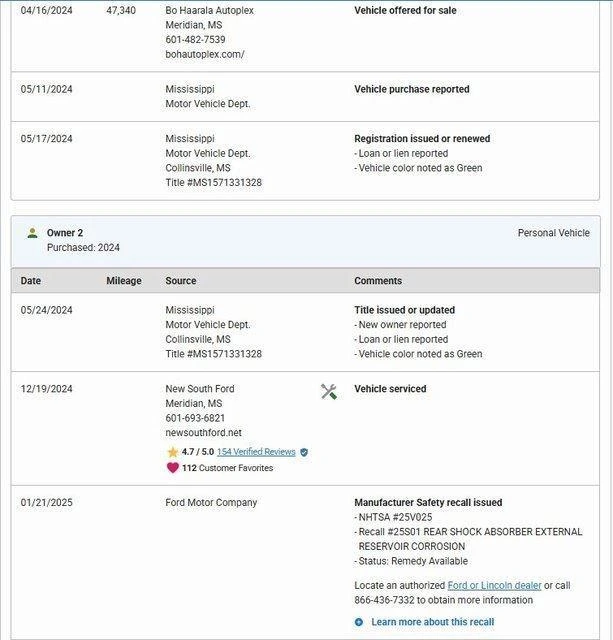Click the Comments column header
Image resolution: width=613 pixels, height=640 pixels.
pos(378,281)
